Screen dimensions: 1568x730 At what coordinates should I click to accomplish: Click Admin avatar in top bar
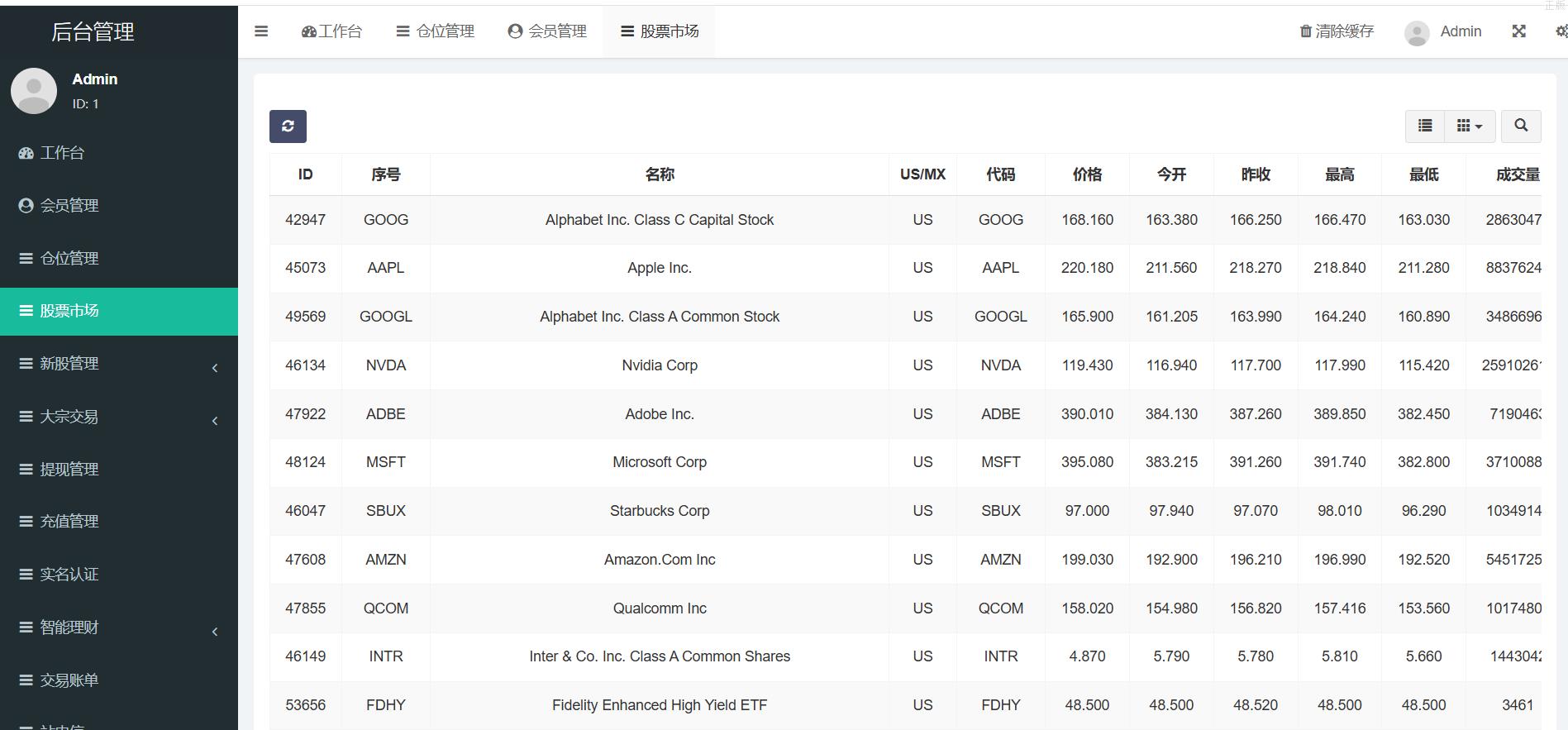(x=1417, y=32)
